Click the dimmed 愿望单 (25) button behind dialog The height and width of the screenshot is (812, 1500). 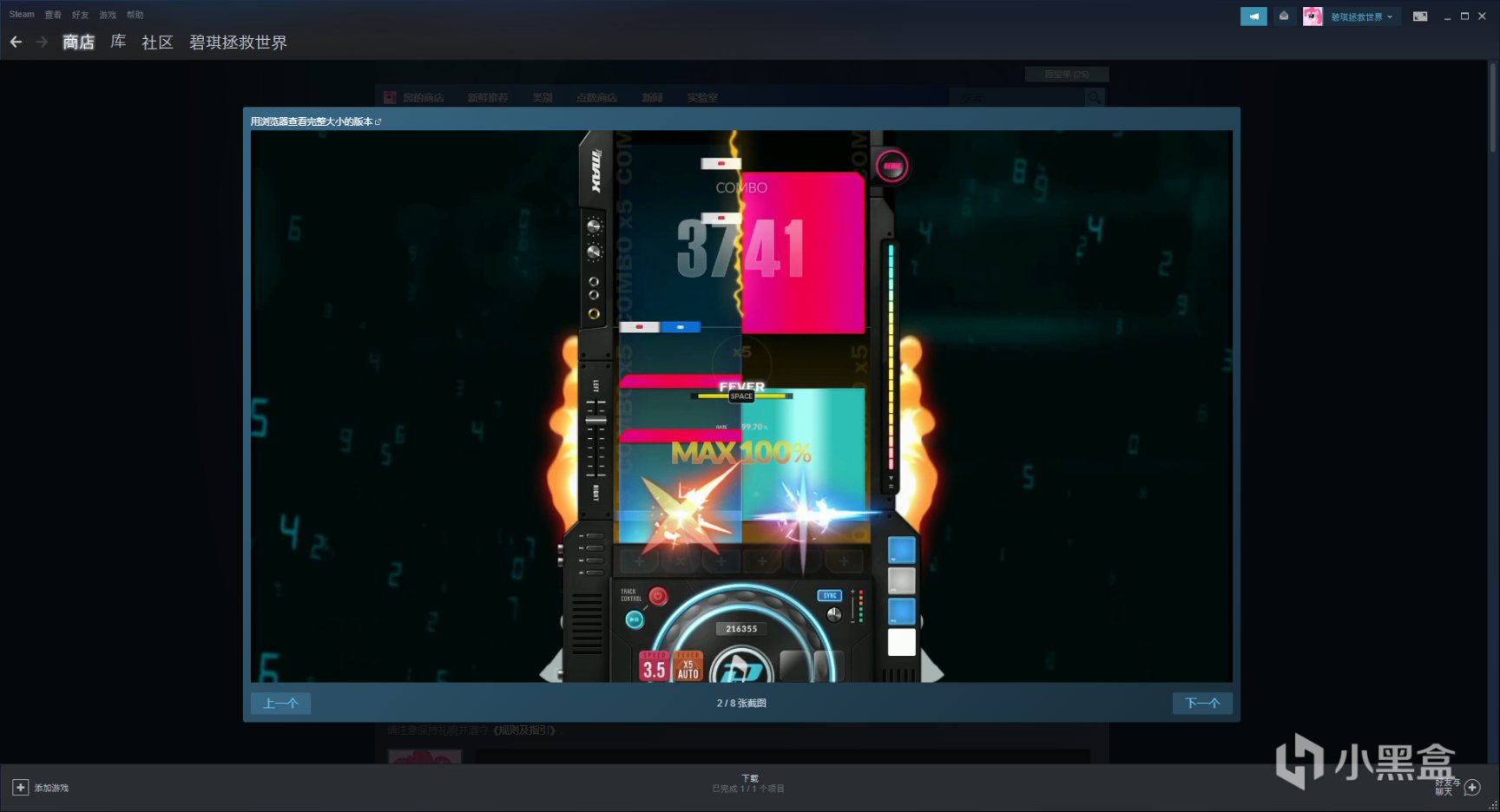coord(1067,75)
